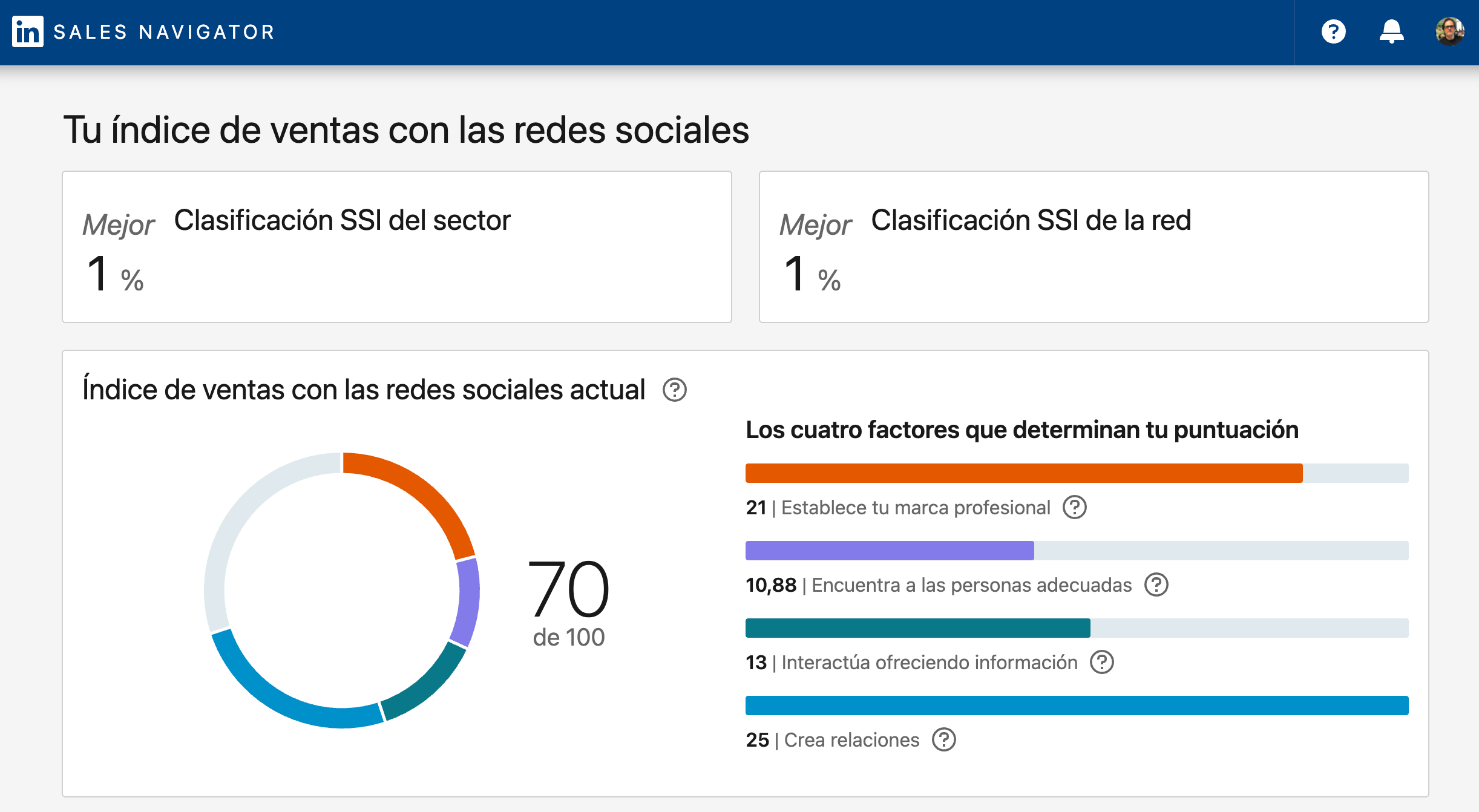Click the LinkedIn logo icon
Screen dimensions: 1479x812
(x=28, y=31)
